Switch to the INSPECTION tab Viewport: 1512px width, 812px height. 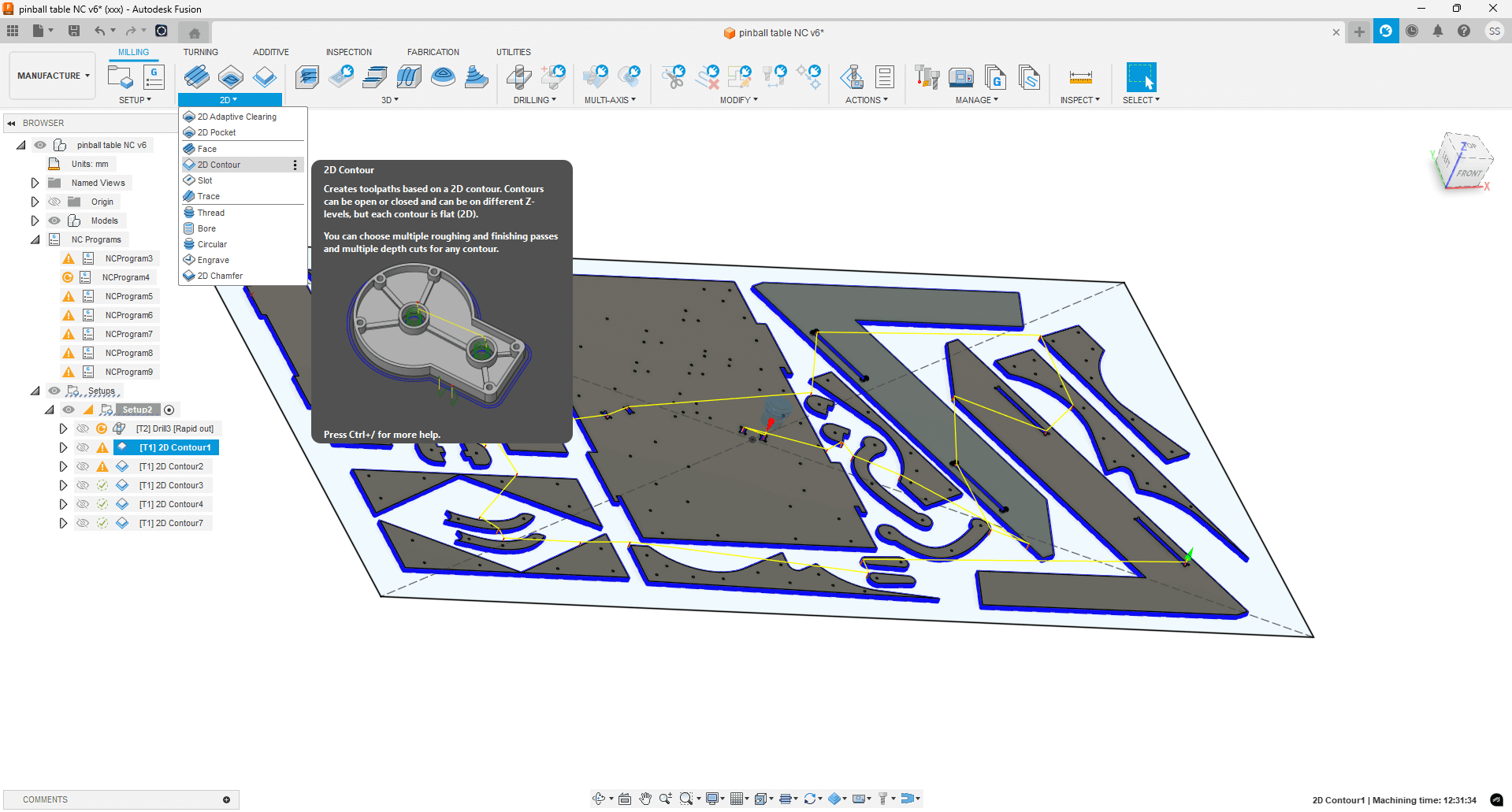pyautogui.click(x=349, y=52)
